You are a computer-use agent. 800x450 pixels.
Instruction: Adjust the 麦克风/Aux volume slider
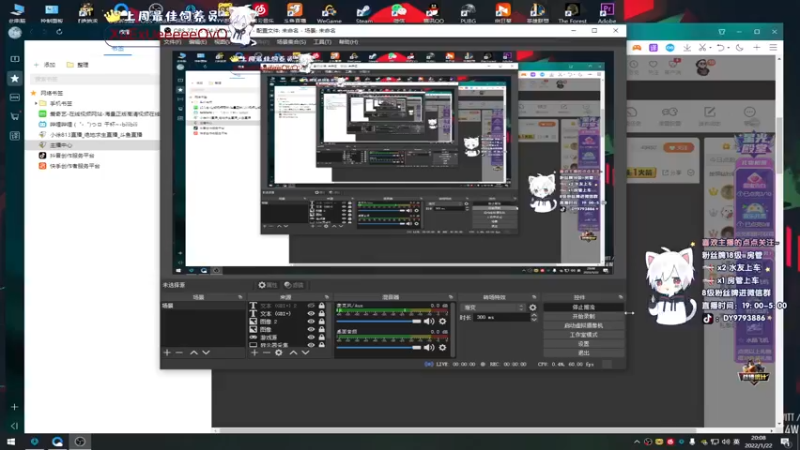point(379,321)
